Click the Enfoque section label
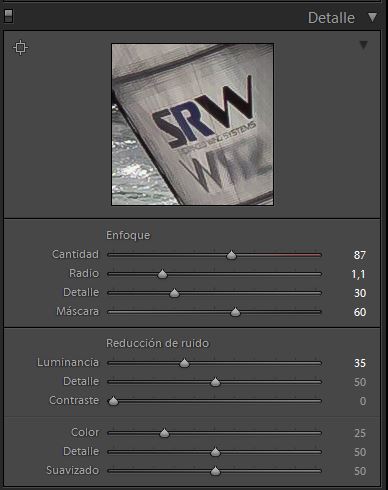 128,235
